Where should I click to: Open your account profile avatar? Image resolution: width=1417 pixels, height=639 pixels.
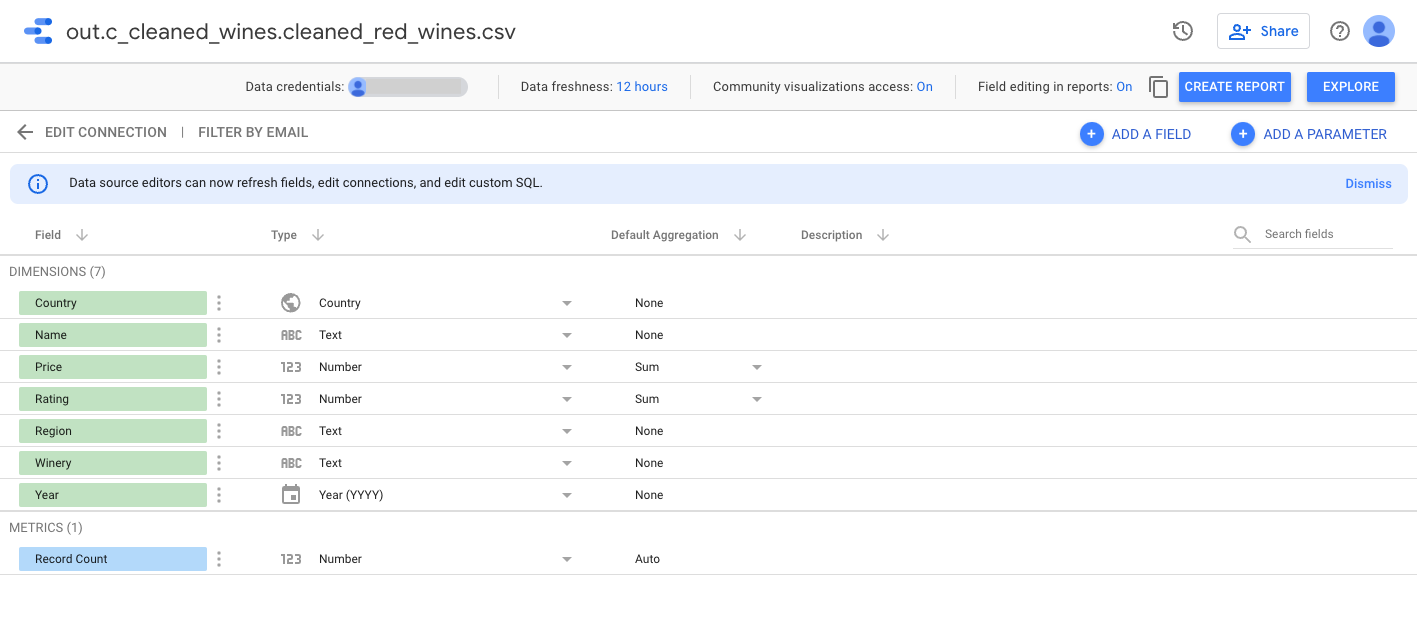[1378, 31]
